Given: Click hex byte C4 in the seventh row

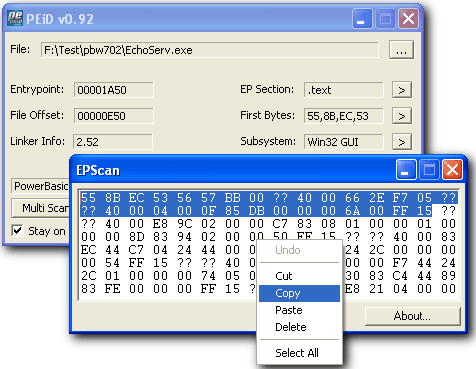Looking at the screenshot, I should click(x=401, y=276).
